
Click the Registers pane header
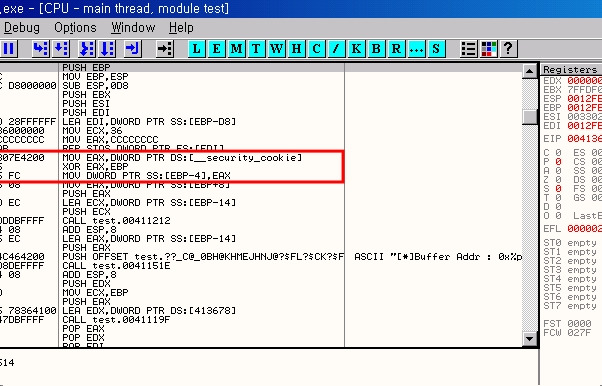point(571,70)
